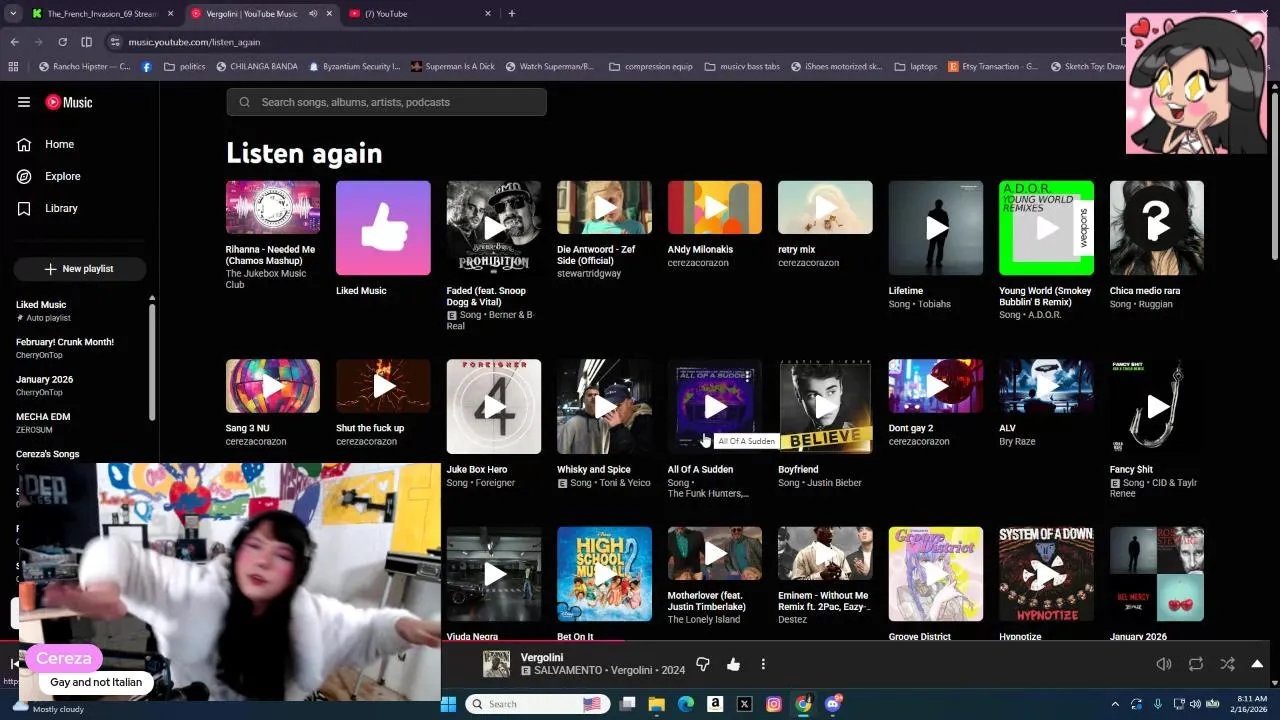Play Chica medio rara song

pyautogui.click(x=1157, y=228)
